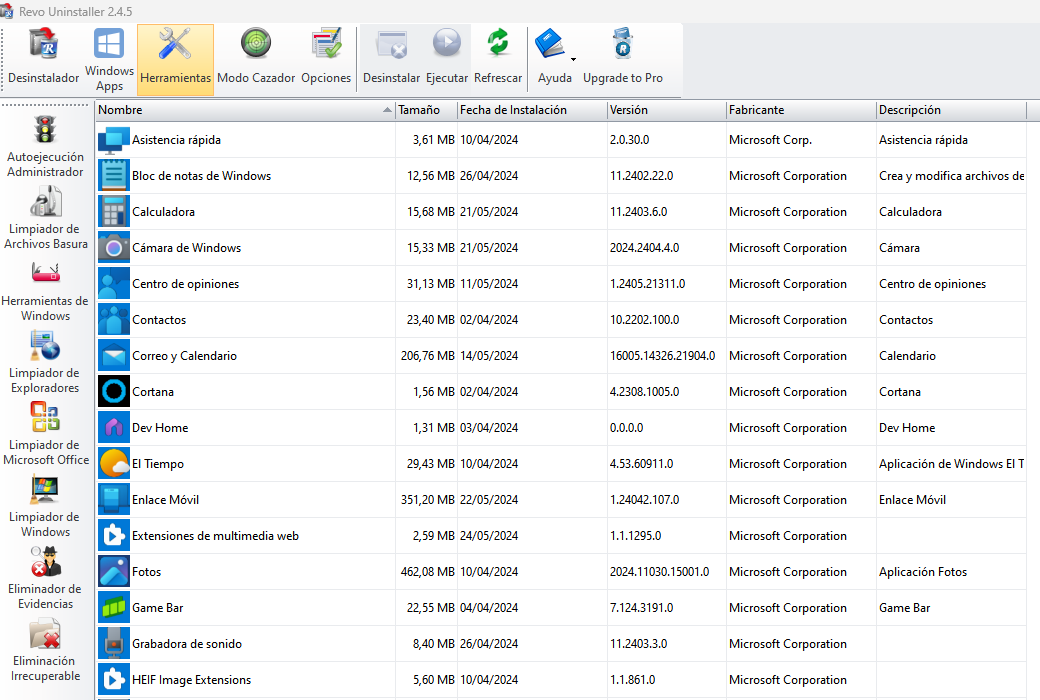
Task: Select Extensiones de multimedia web icon
Action: [113, 535]
